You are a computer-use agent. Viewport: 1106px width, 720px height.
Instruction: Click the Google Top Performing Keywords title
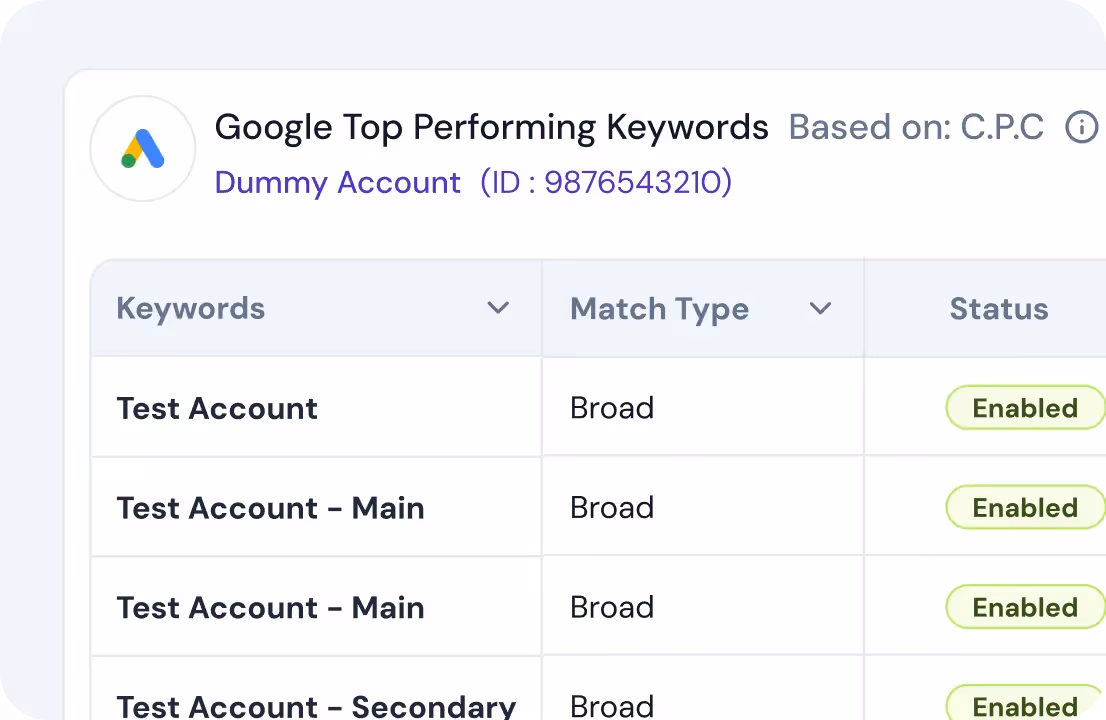[x=491, y=128]
